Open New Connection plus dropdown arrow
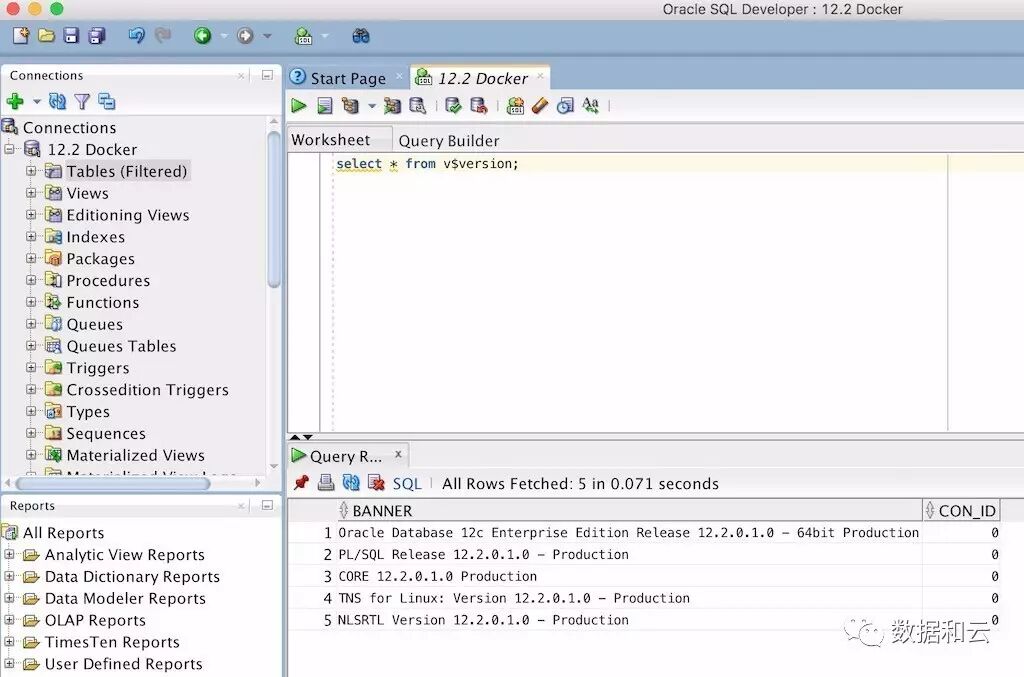Viewport: 1024px width, 677px height. (x=37, y=102)
